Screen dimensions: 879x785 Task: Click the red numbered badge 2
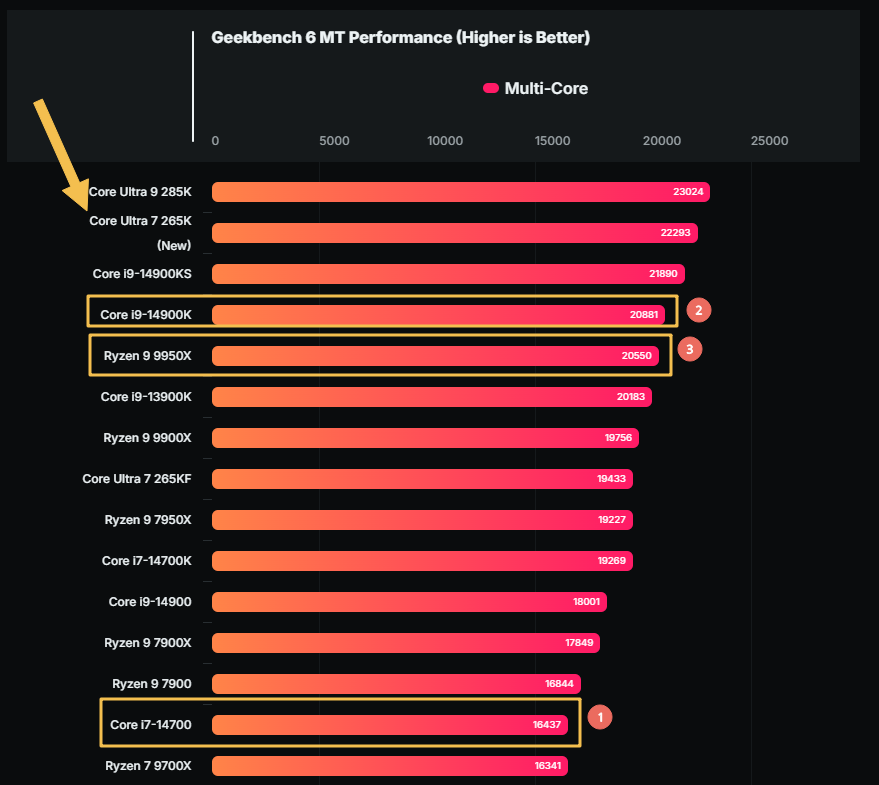(699, 310)
